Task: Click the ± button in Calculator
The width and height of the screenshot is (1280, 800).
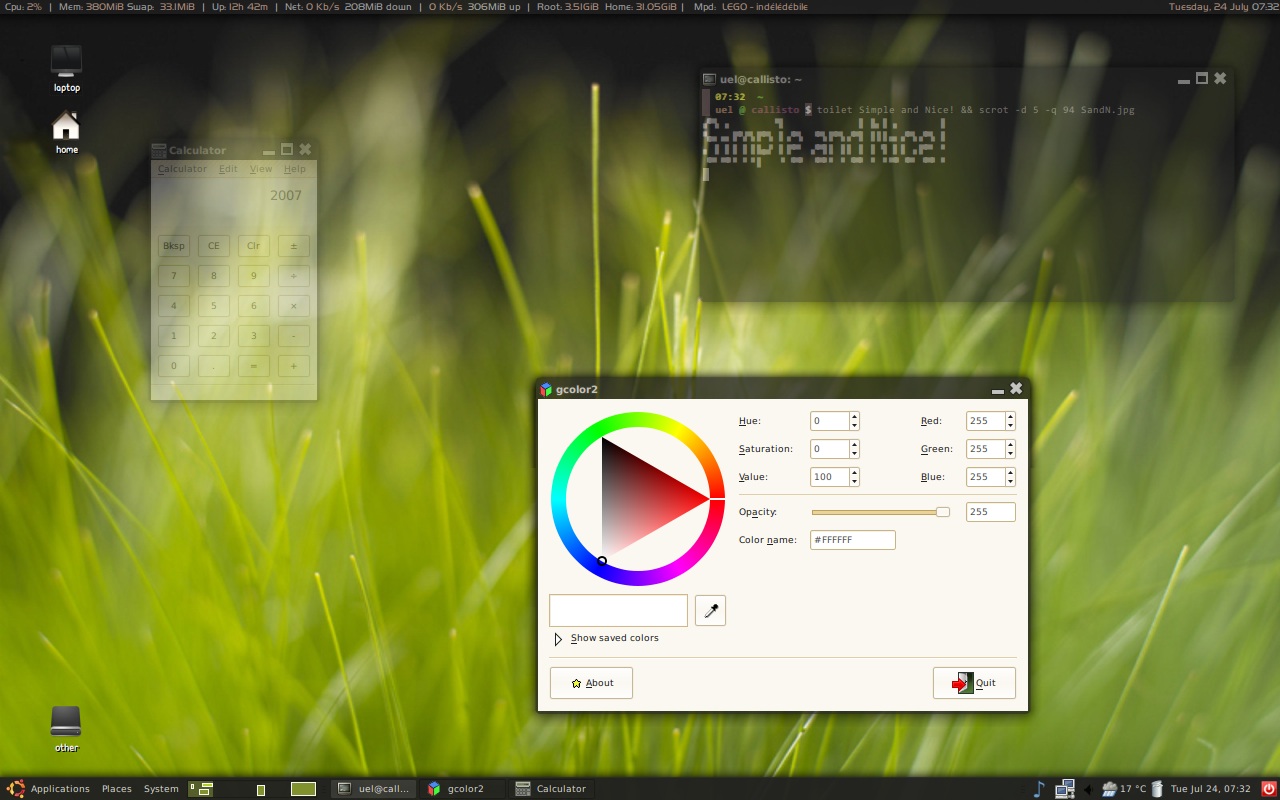Action: click(x=294, y=246)
